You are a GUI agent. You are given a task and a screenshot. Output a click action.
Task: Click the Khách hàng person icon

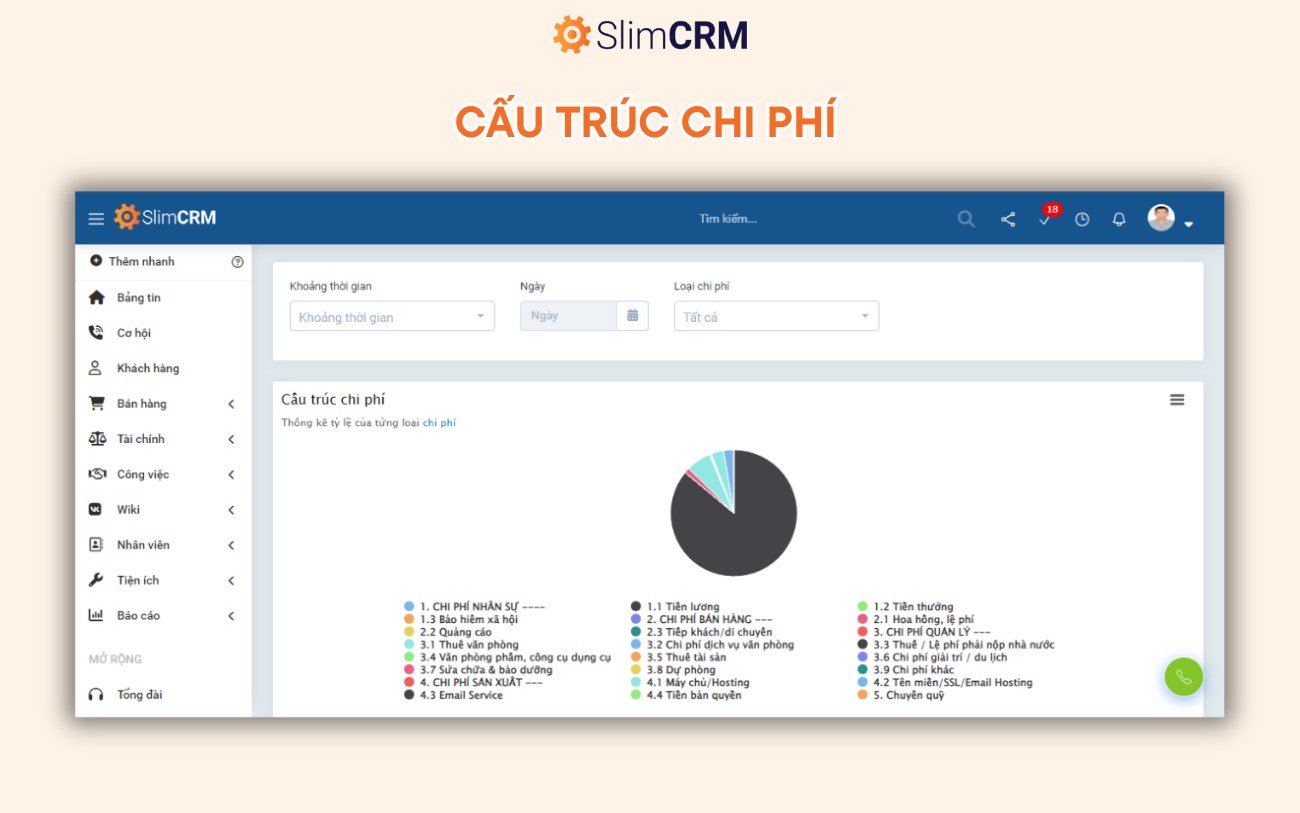pos(96,368)
